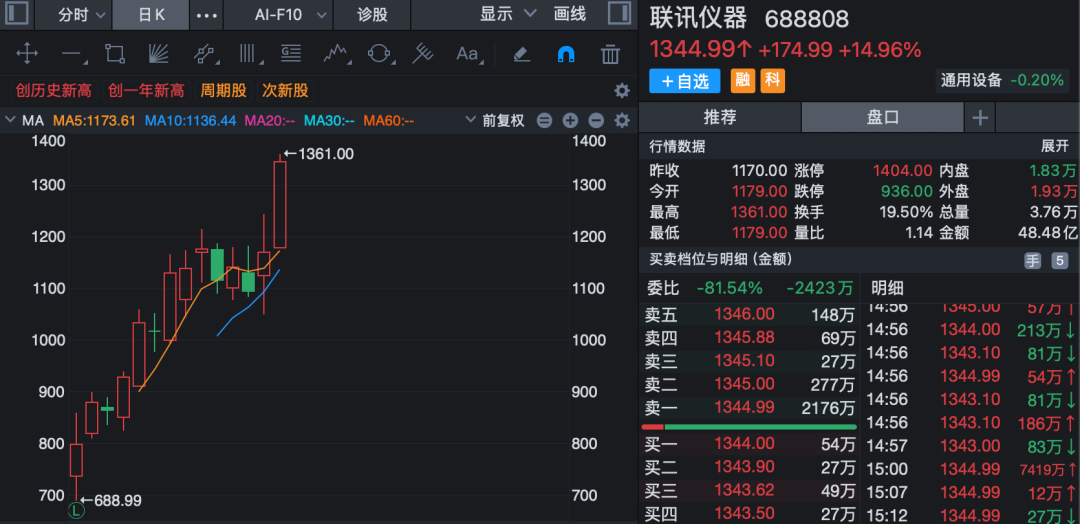
Task: Click the 15:00 trade detail row
Action: point(970,469)
